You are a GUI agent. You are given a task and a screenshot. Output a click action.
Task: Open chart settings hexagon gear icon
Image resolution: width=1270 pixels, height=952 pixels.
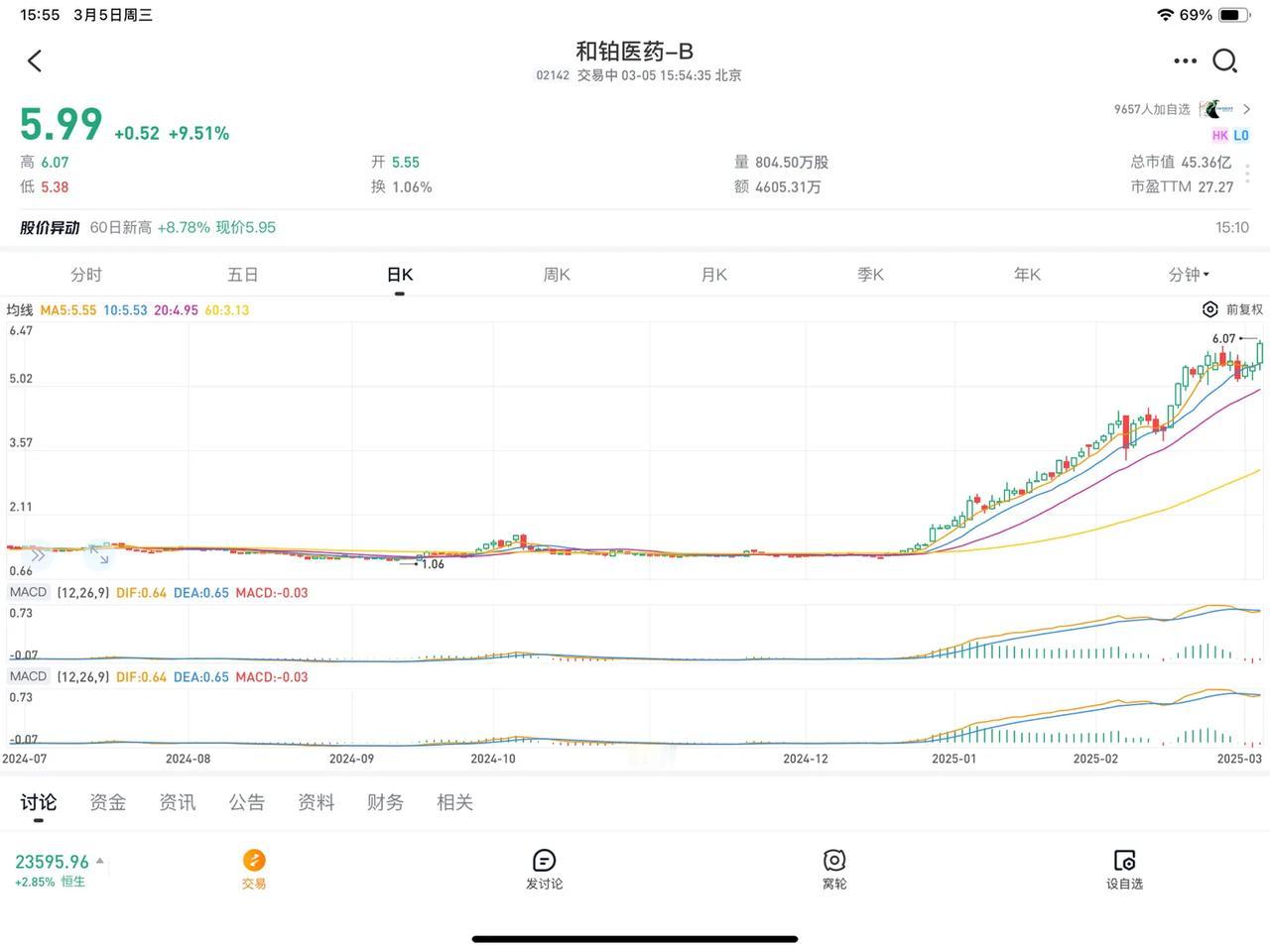(1209, 309)
